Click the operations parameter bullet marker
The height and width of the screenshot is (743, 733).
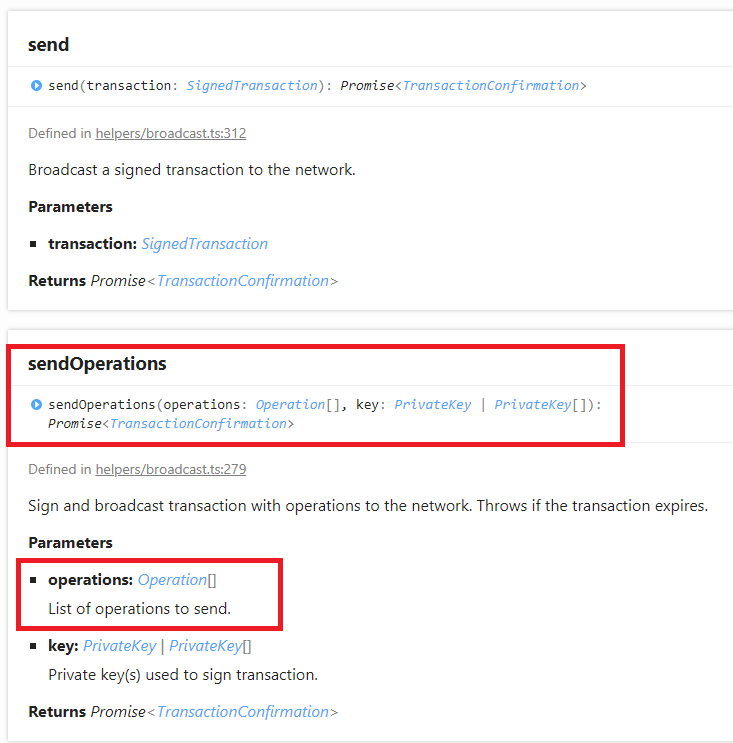[x=33, y=580]
